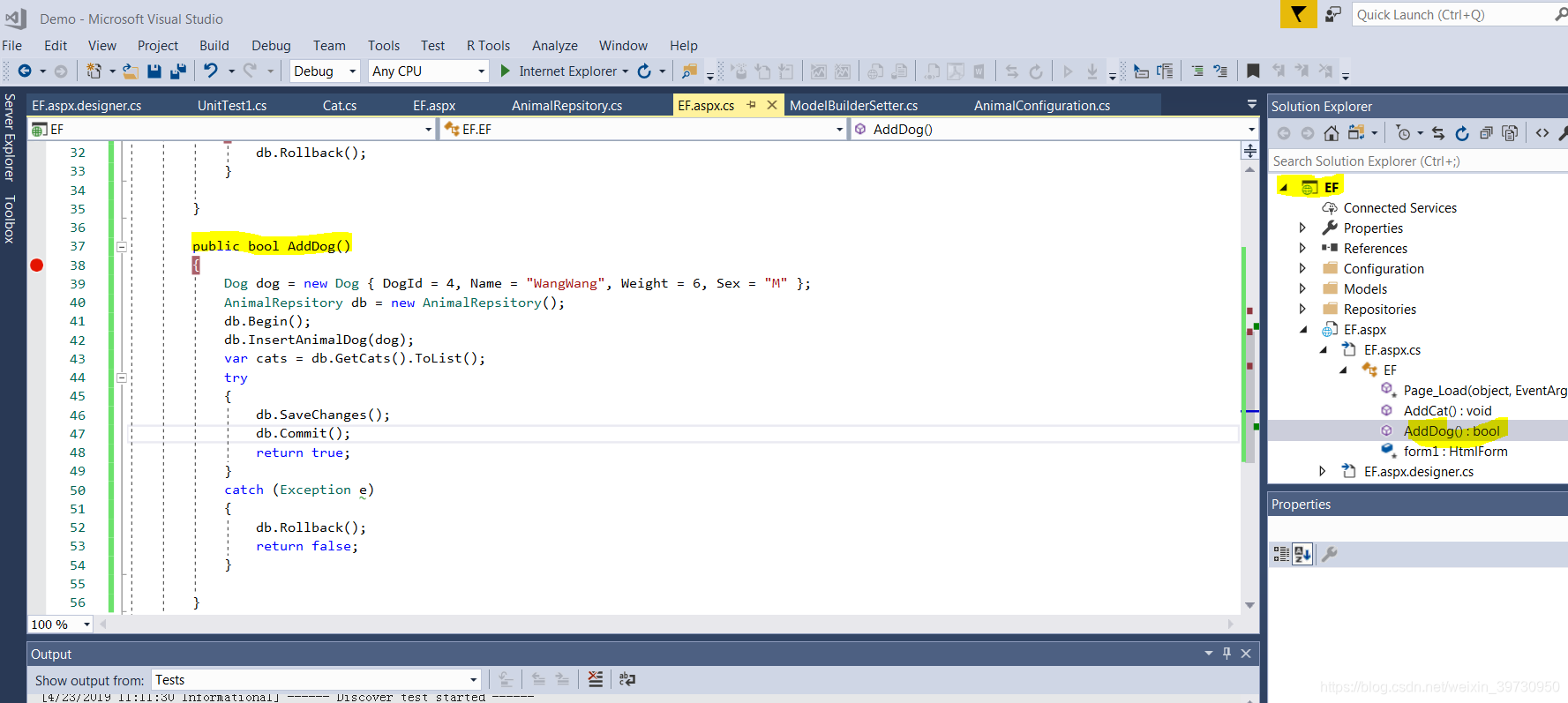Open the Analyze menu
Screen dimensions: 1568x703
(555, 46)
